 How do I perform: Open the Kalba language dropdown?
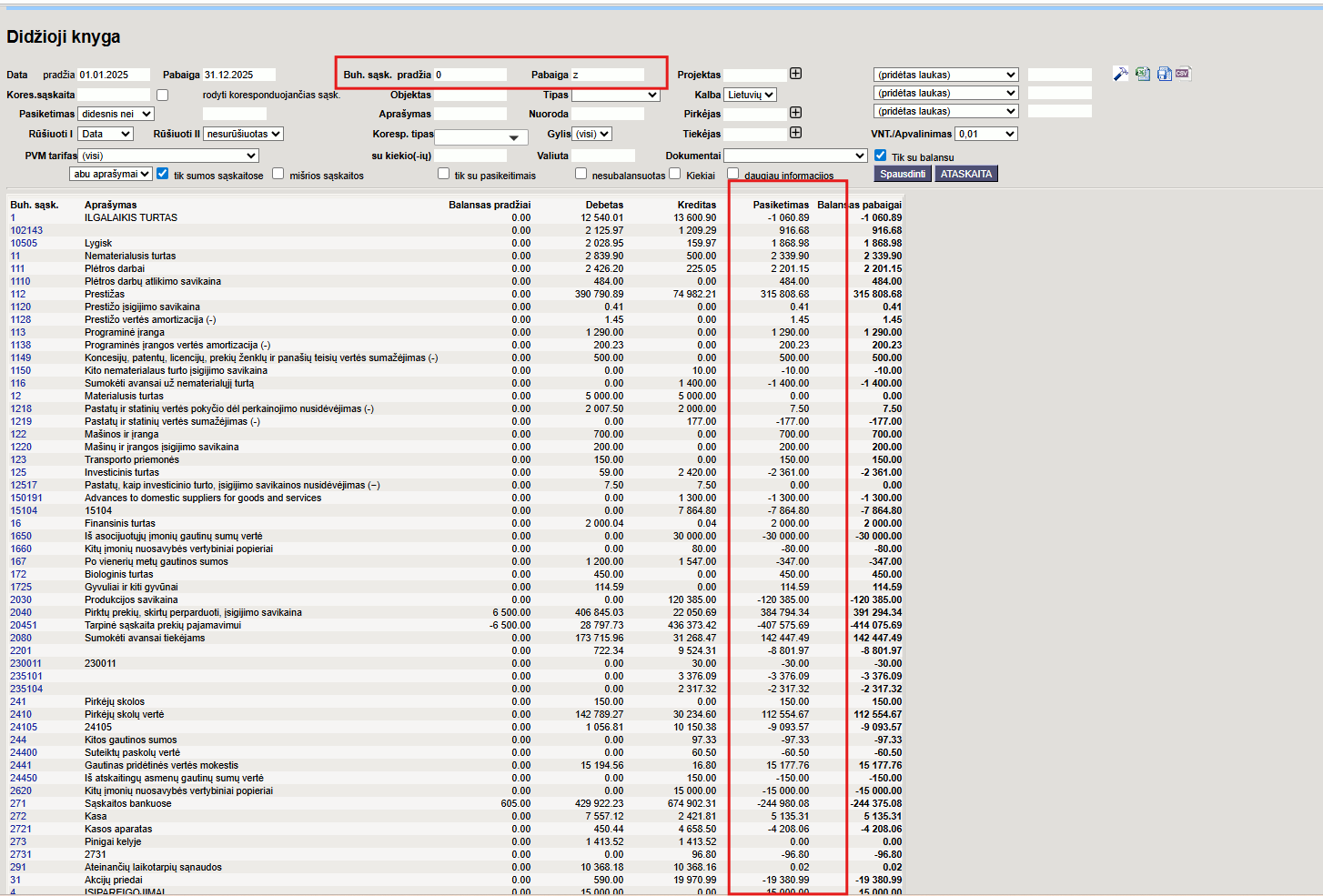750,95
